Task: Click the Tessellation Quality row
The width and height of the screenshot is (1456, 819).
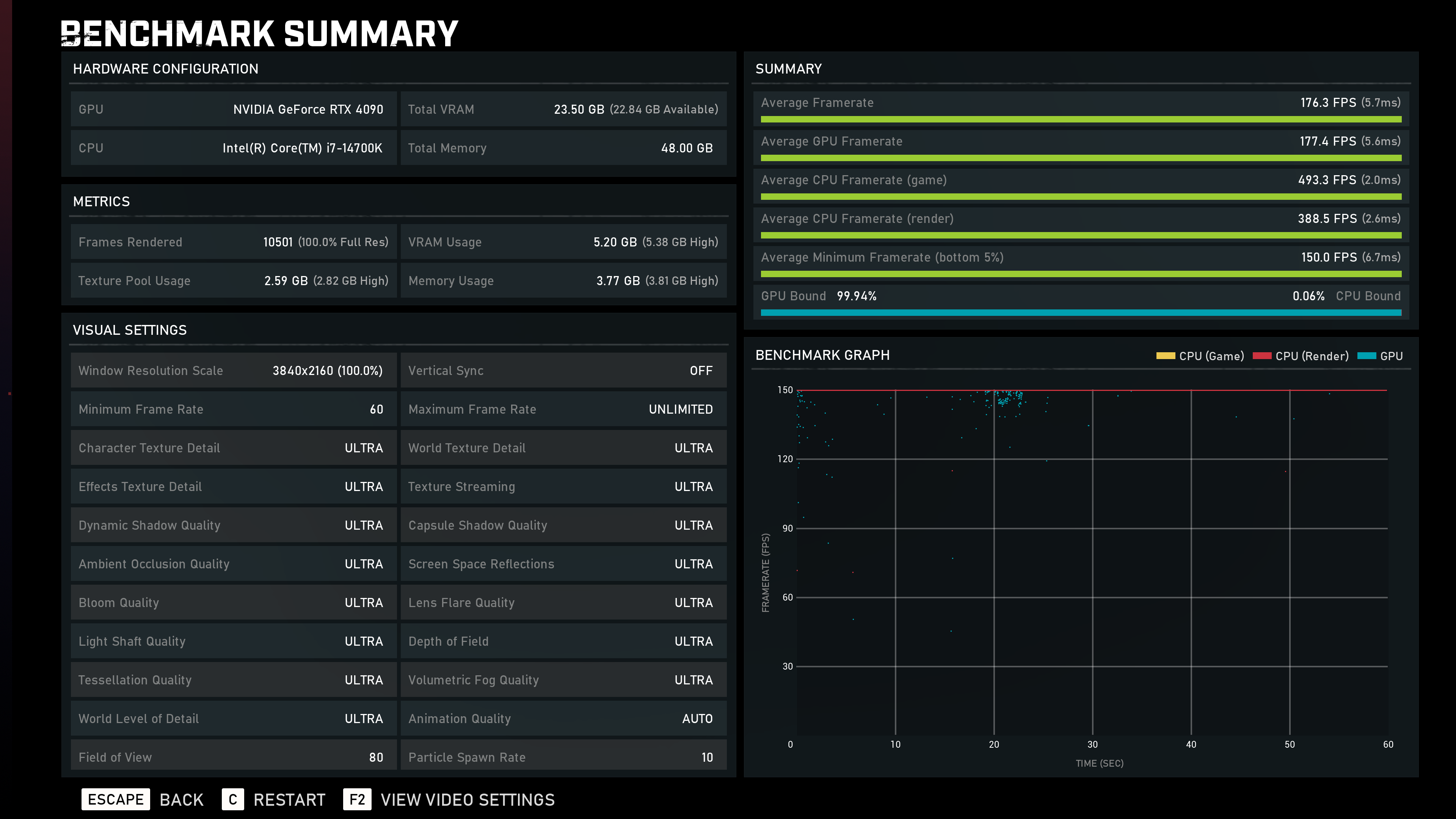Action: point(234,680)
